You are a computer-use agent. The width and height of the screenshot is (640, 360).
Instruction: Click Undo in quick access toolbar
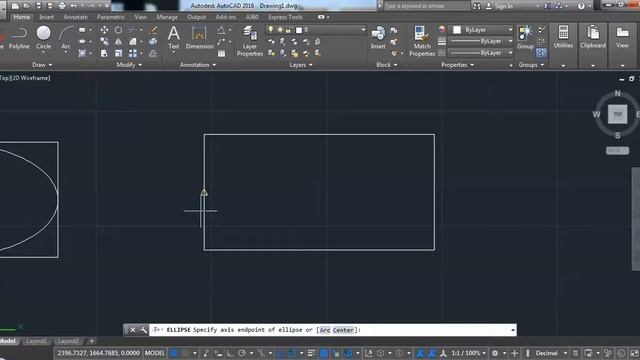coord(73,6)
